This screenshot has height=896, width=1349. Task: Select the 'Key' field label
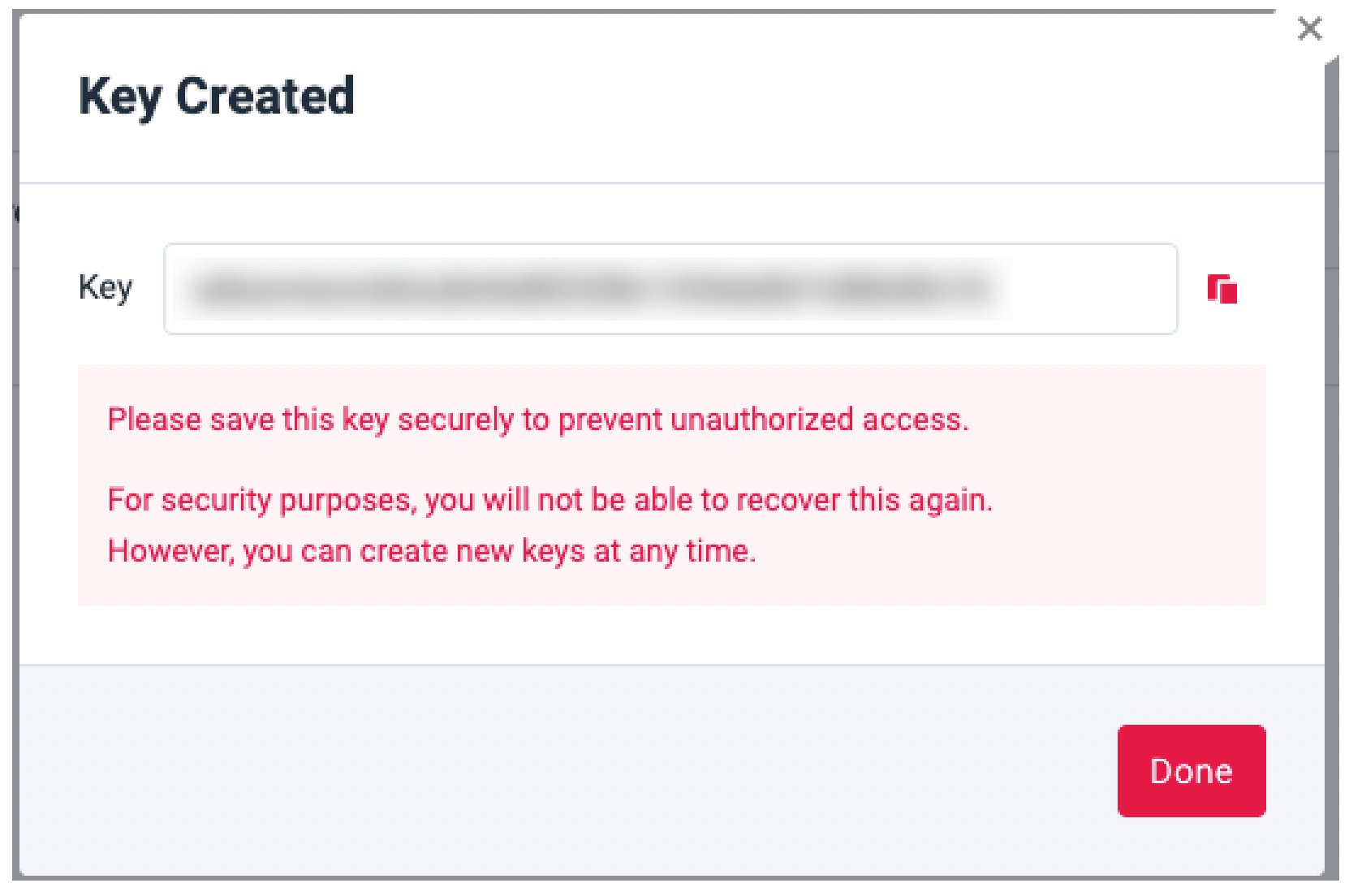pyautogui.click(x=106, y=288)
